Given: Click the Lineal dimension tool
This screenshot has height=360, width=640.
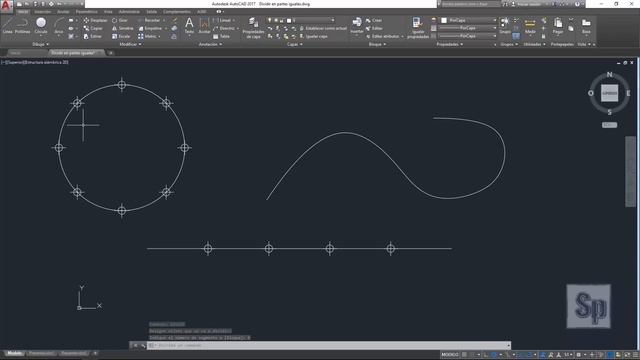Looking at the screenshot, I should tap(222, 20).
